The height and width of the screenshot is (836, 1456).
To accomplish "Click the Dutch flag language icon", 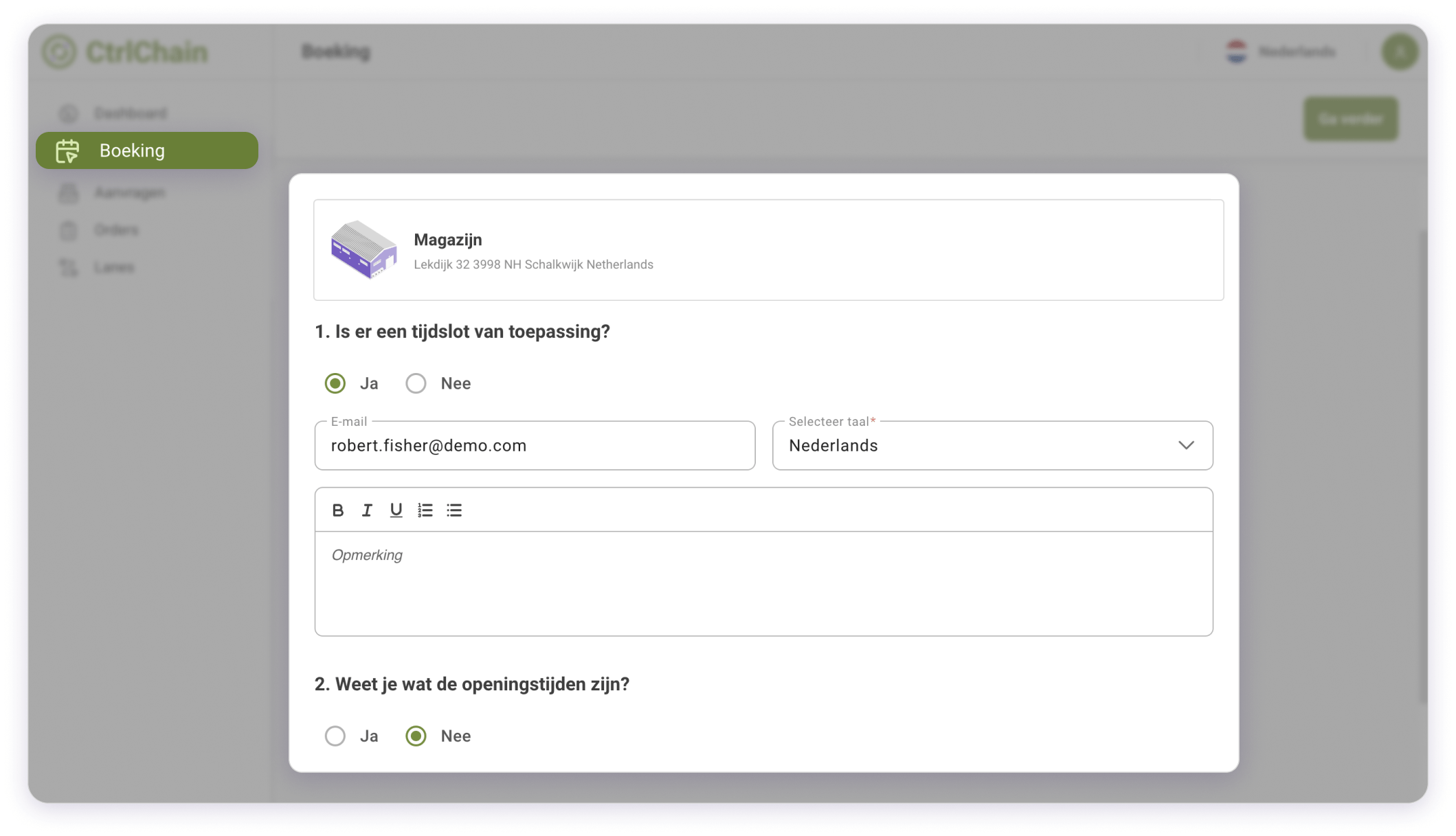I will [1236, 52].
